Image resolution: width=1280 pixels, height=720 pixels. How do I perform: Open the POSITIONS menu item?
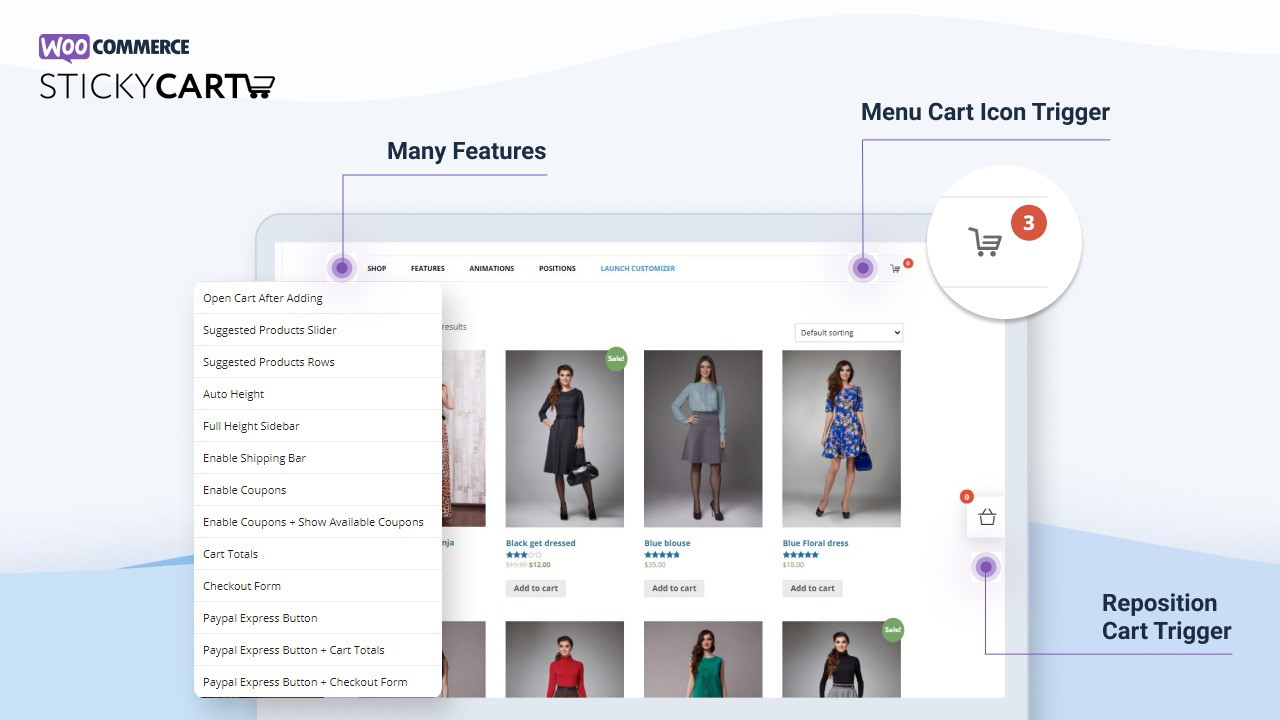point(557,268)
